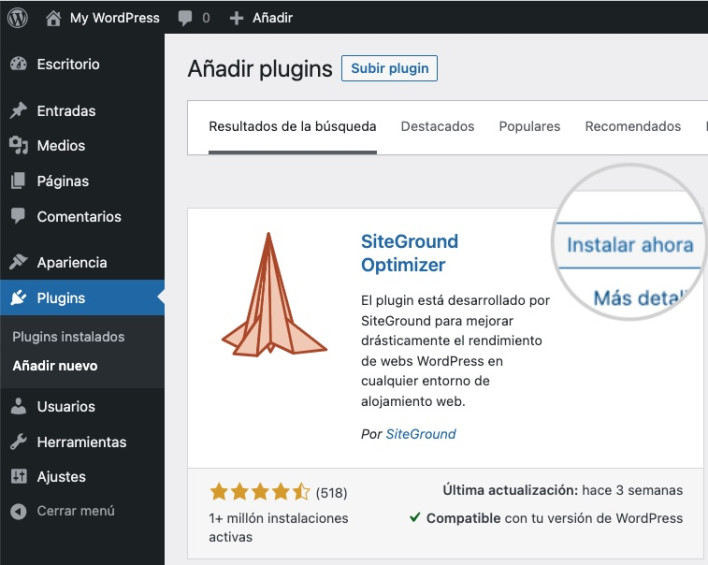Click the comment count 0 in admin bar
Screen dimensions: 708x565
click(x=206, y=18)
